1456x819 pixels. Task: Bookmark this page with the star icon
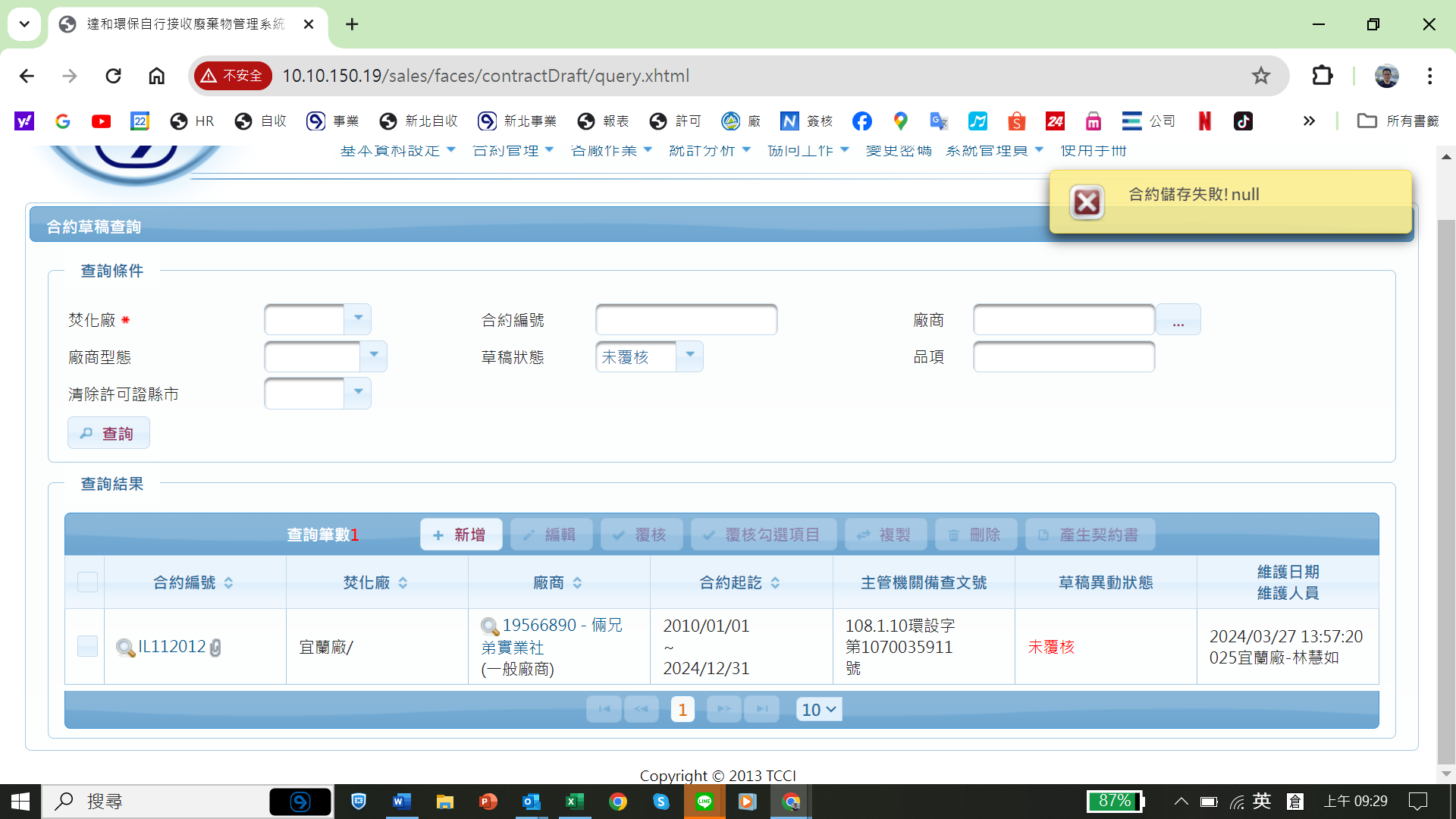pyautogui.click(x=1260, y=76)
